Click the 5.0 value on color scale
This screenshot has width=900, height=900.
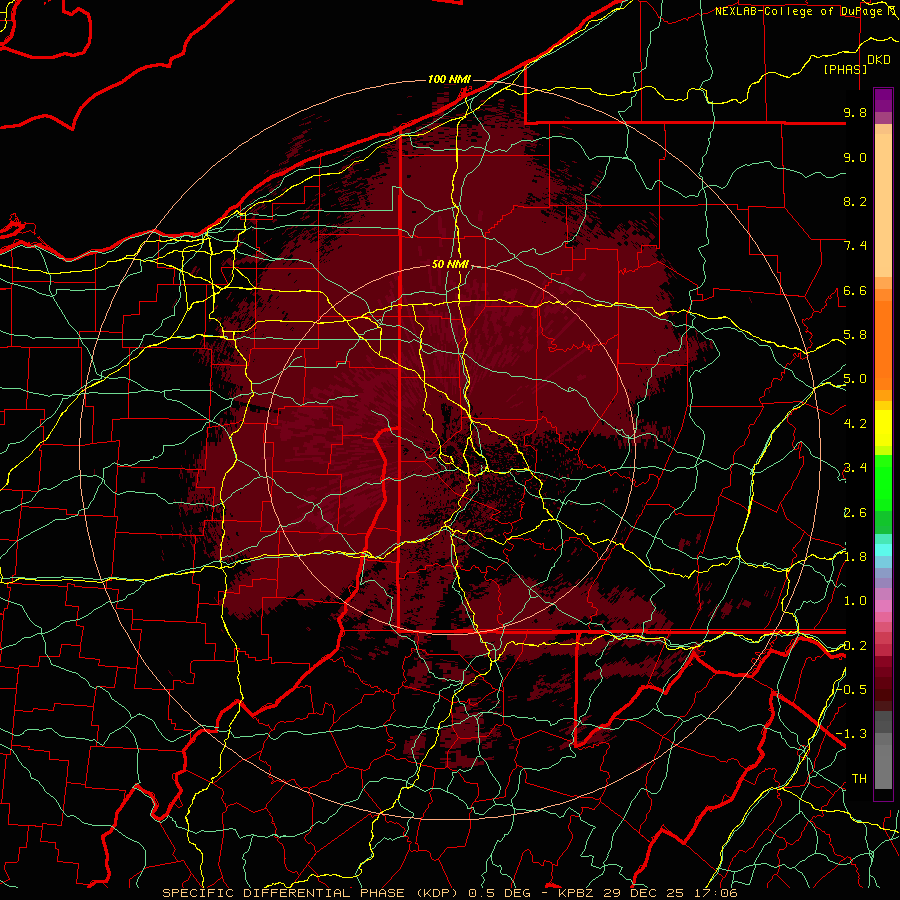point(855,379)
